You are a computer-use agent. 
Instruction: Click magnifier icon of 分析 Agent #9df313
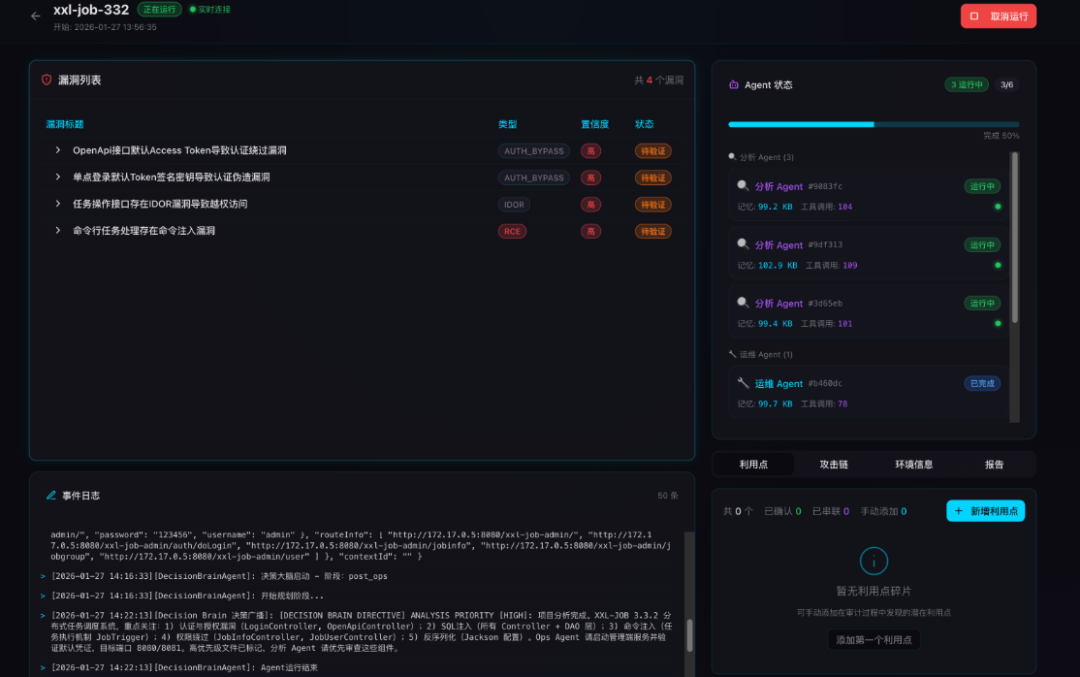tap(742, 244)
